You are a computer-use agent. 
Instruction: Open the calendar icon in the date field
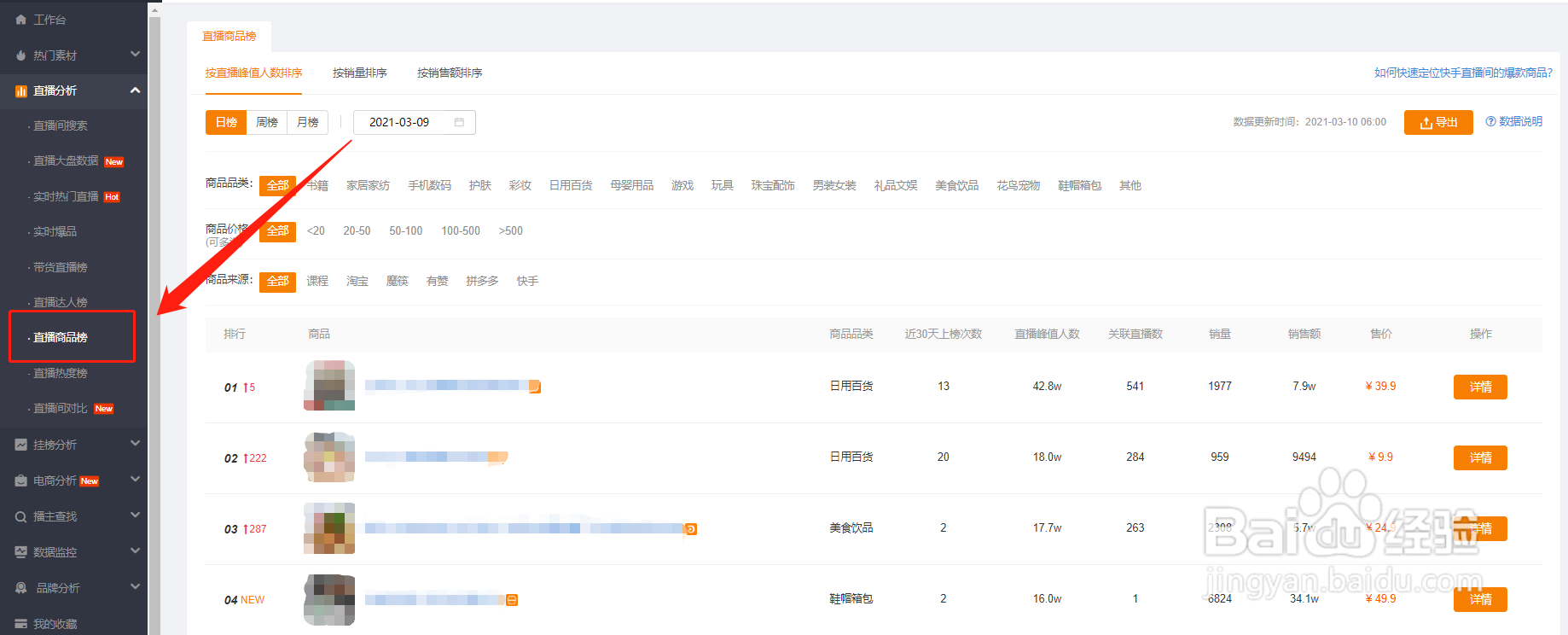459,122
